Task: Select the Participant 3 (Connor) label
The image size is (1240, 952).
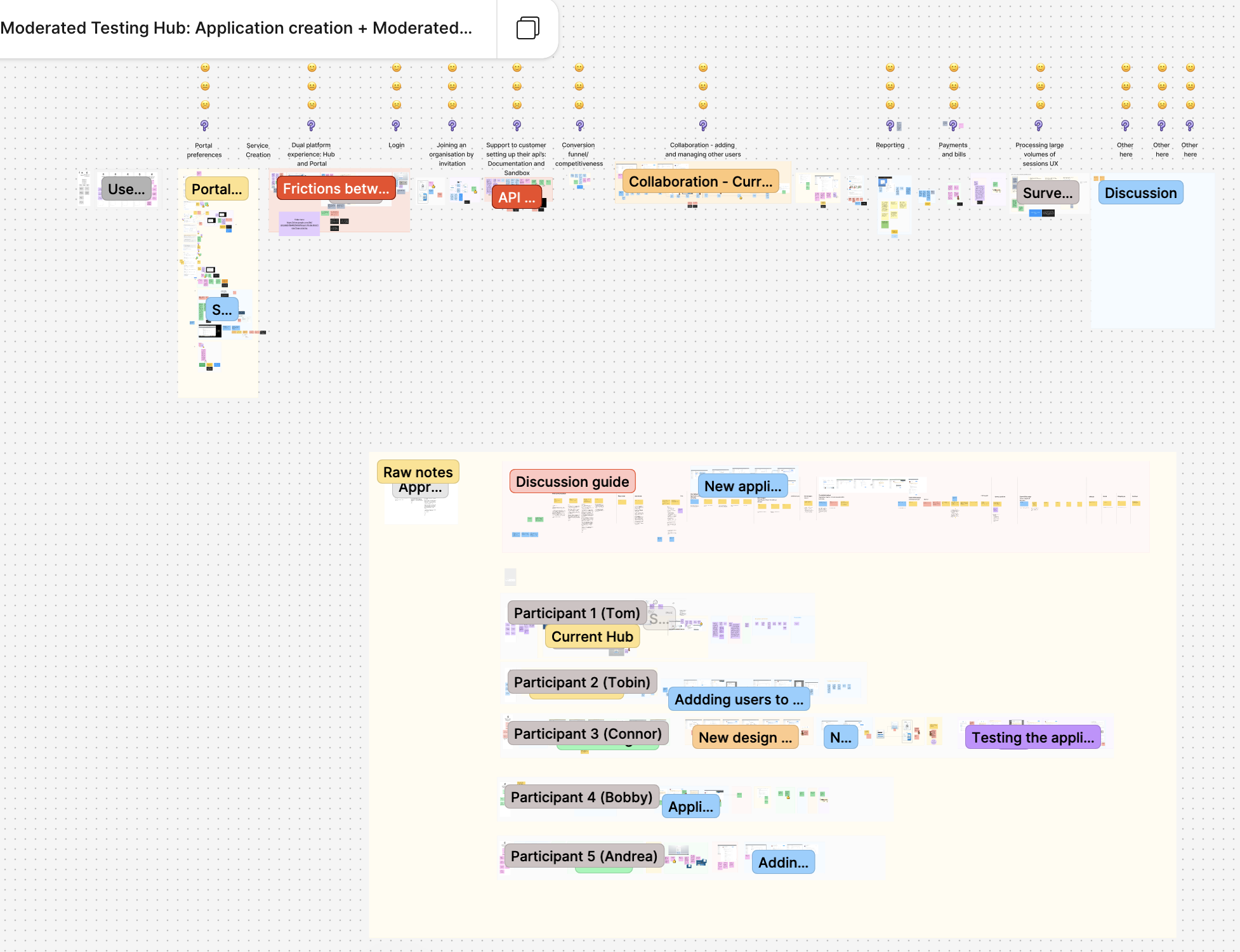Action: (587, 734)
